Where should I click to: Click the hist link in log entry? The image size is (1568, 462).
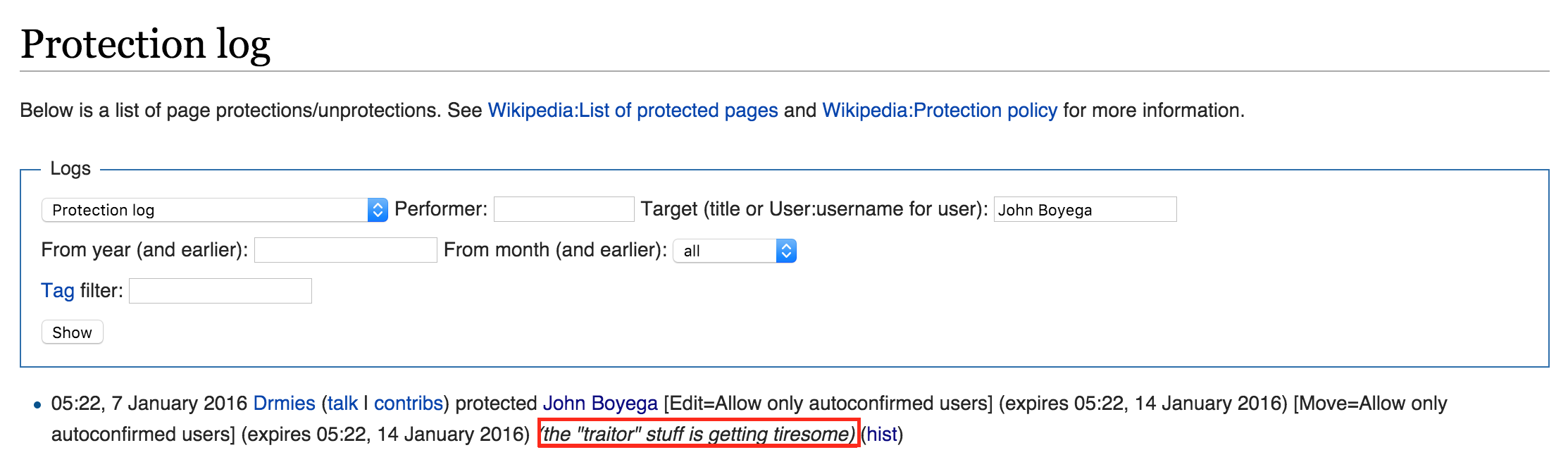[881, 435]
